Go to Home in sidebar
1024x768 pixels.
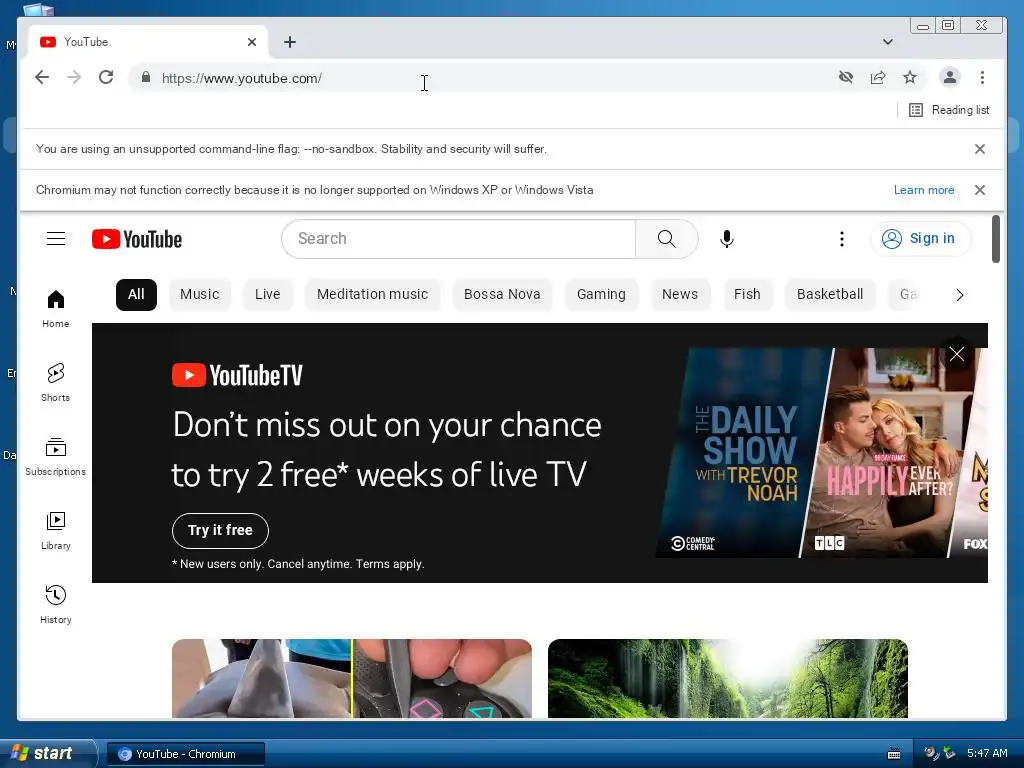click(56, 309)
